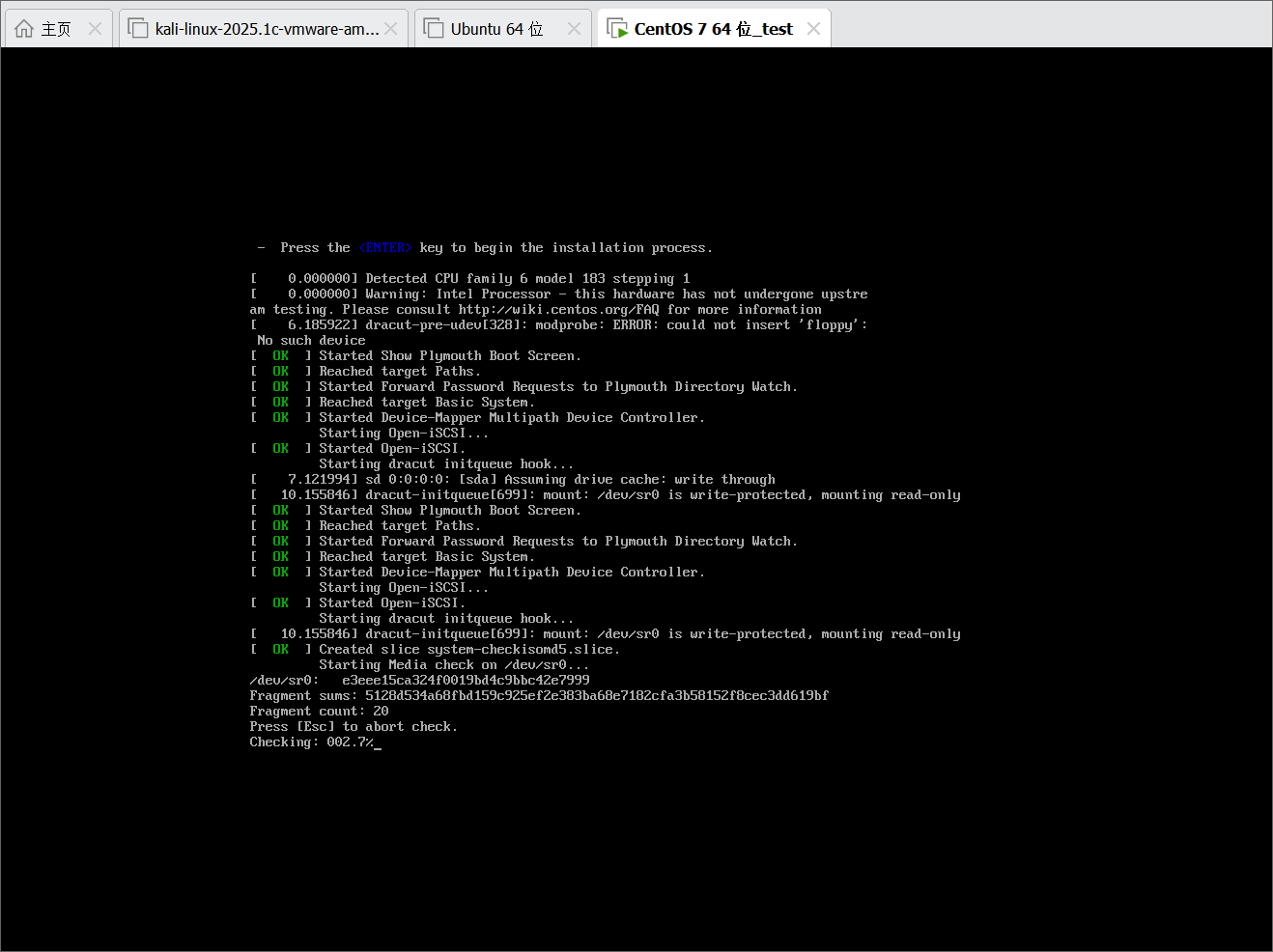Click the Ubuntu 64 位 tab's VM icon
Viewport: 1273px width, 952px height.
tap(434, 29)
